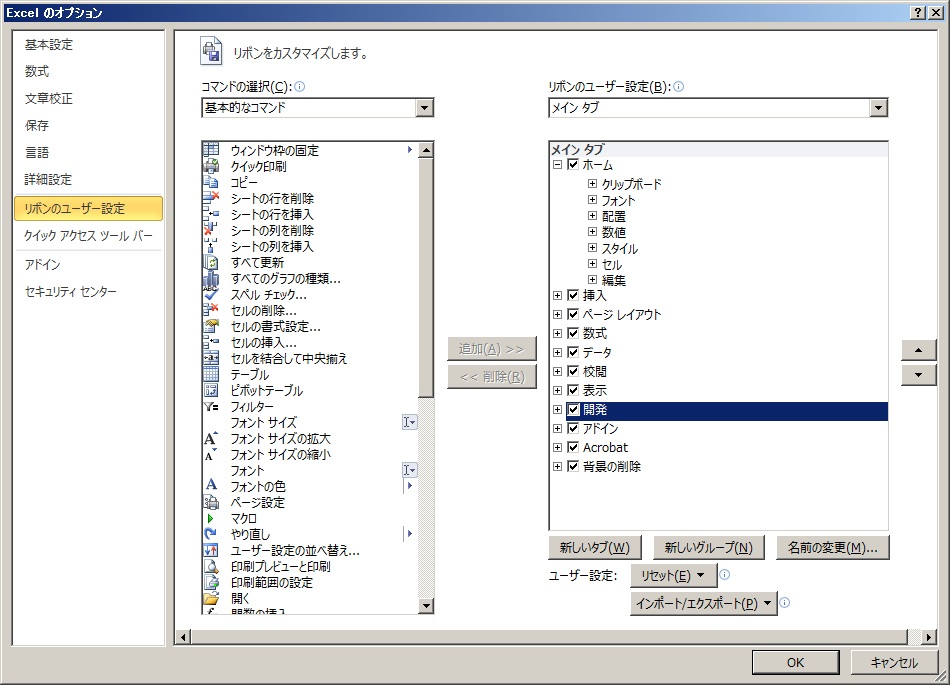
Task: Click the セルを結合して中央揃え icon
Action: tap(211, 358)
